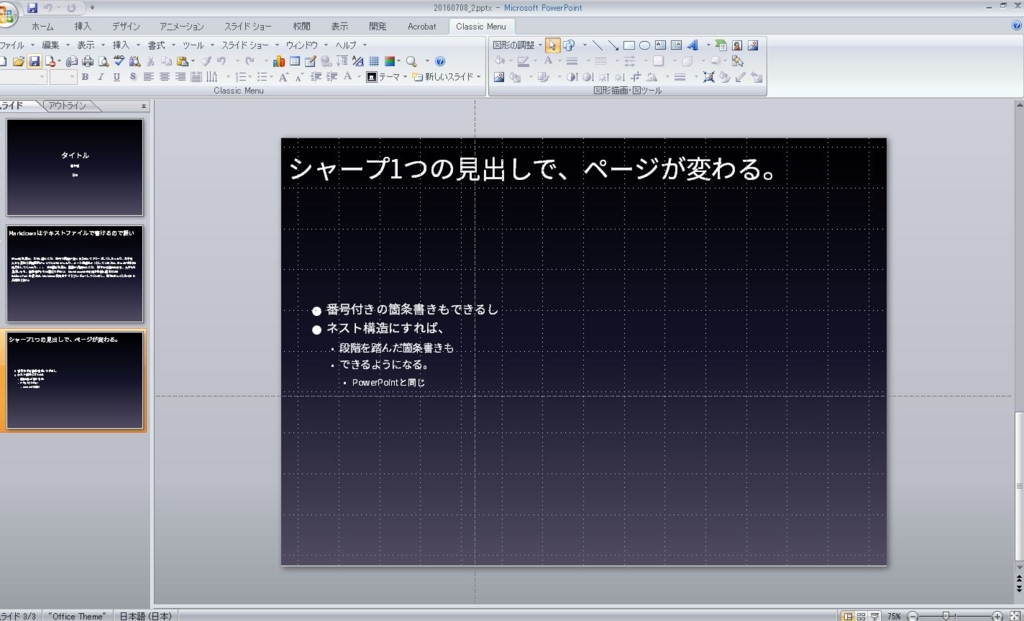This screenshot has height=621, width=1024.
Task: Open the ヘルプ classic menu
Action: coord(350,45)
